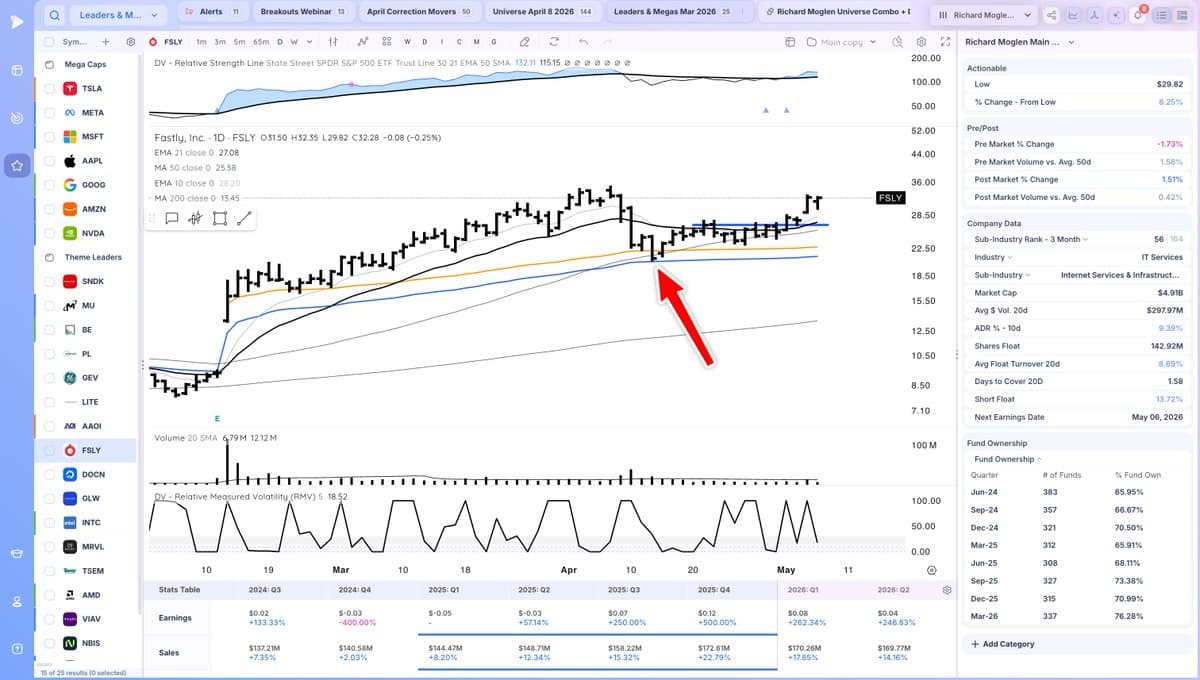1200x680 pixels.
Task: Open the star favorites icon in left sidebar
Action: click(17, 165)
